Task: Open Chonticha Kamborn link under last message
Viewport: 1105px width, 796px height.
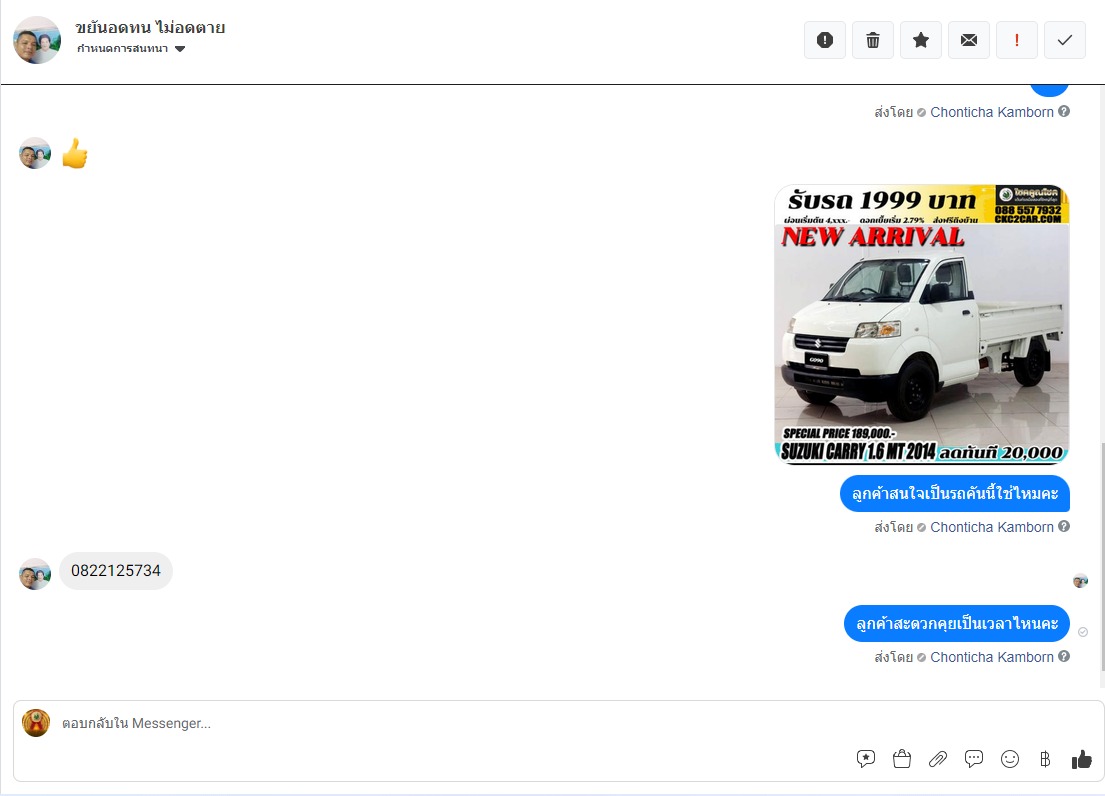Action: coord(992,657)
